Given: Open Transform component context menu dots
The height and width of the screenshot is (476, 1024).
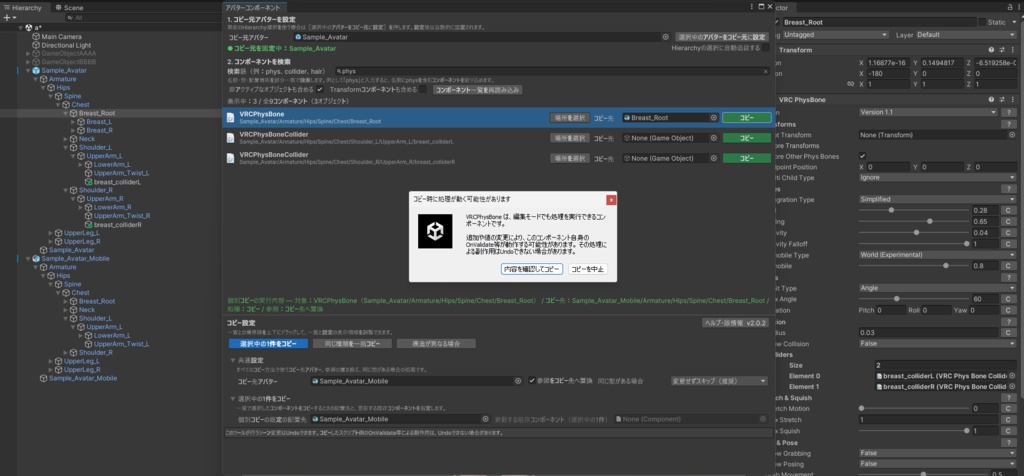Looking at the screenshot, I should point(1012,50).
